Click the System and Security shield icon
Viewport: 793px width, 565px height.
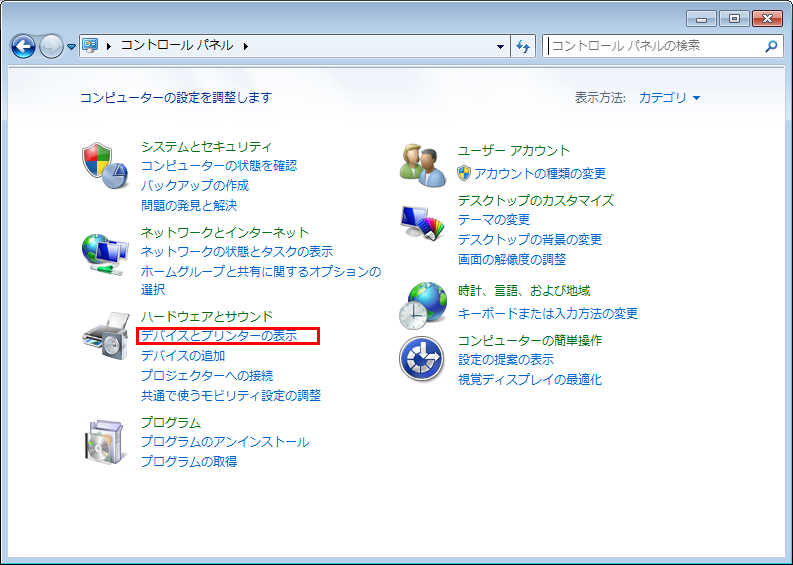[105, 165]
